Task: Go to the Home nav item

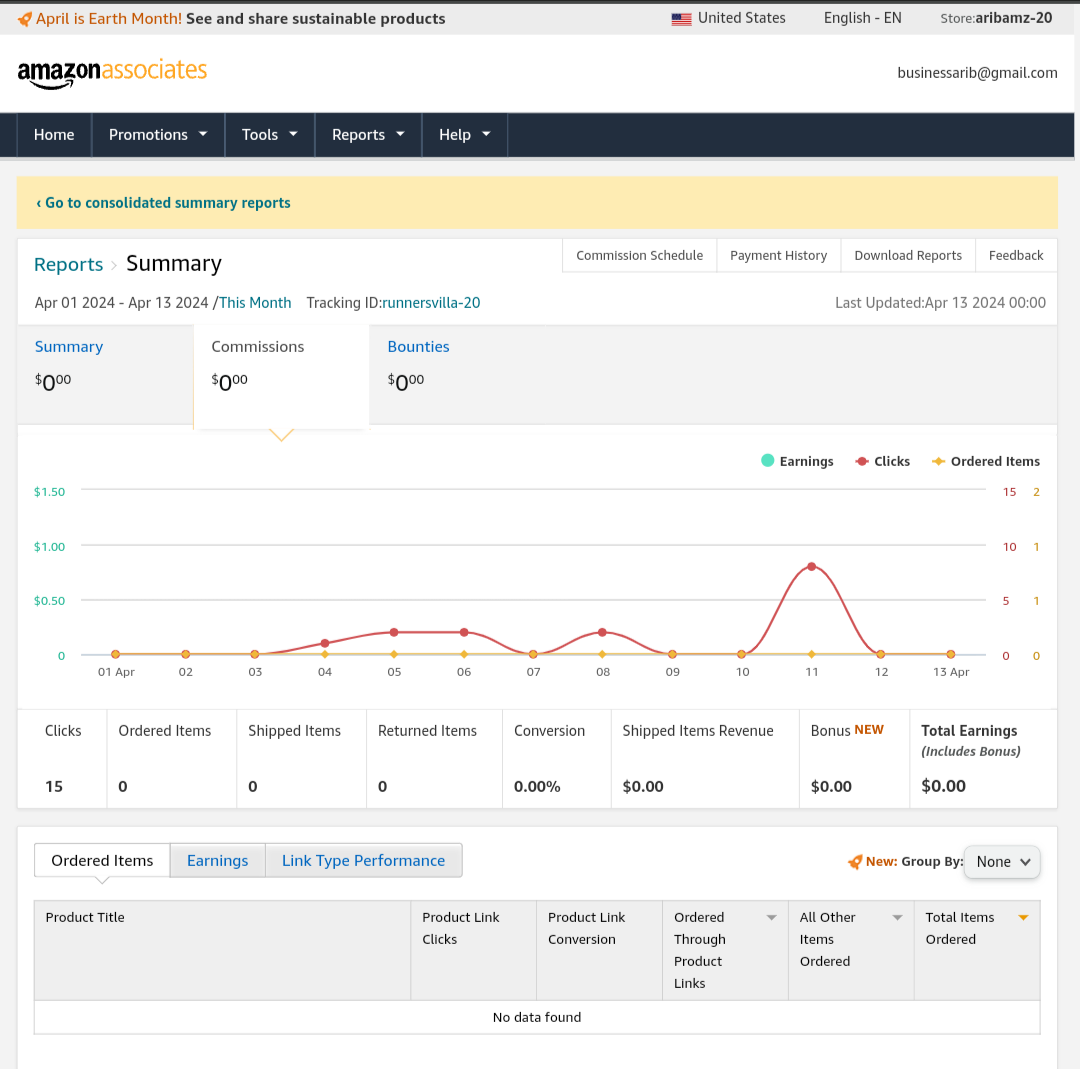Action: tap(54, 135)
